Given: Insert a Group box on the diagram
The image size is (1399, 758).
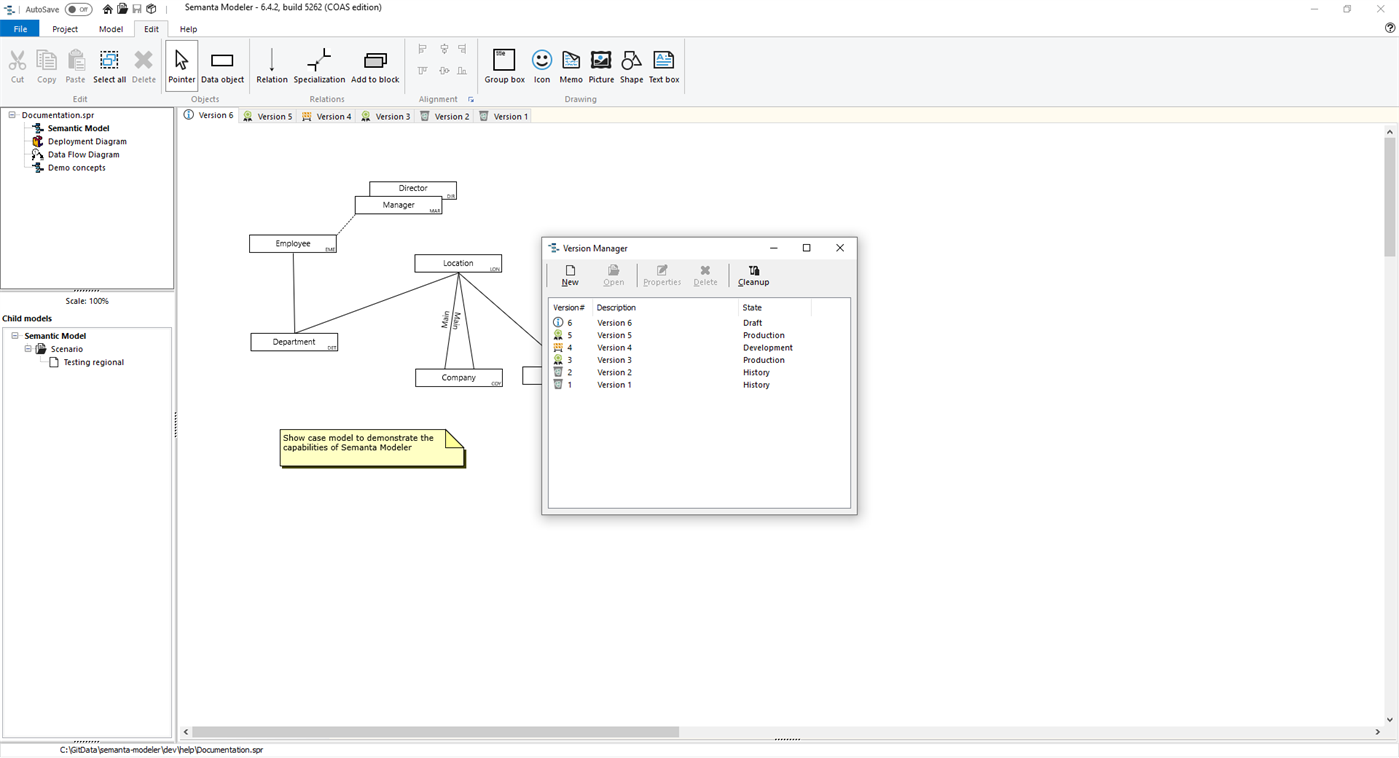Looking at the screenshot, I should (504, 63).
